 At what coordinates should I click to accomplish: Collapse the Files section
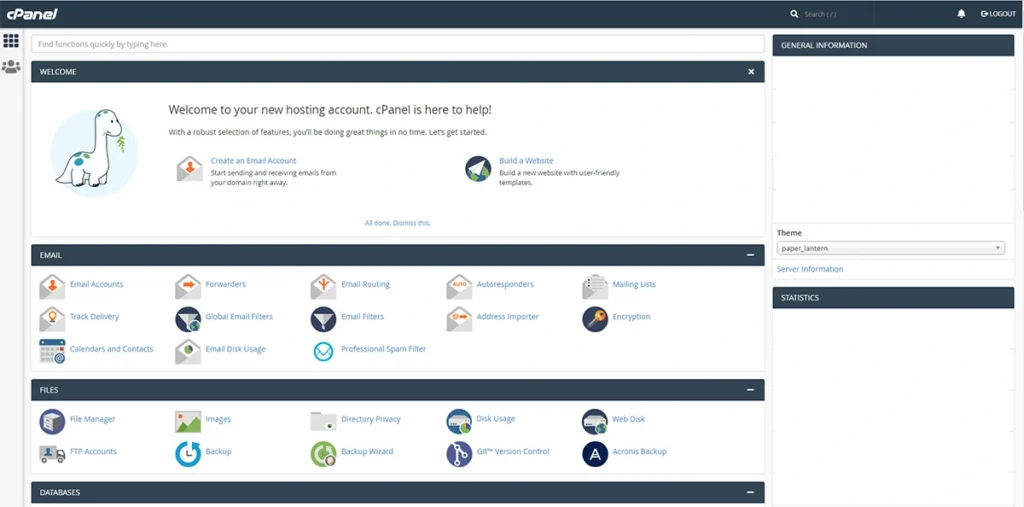(750, 390)
